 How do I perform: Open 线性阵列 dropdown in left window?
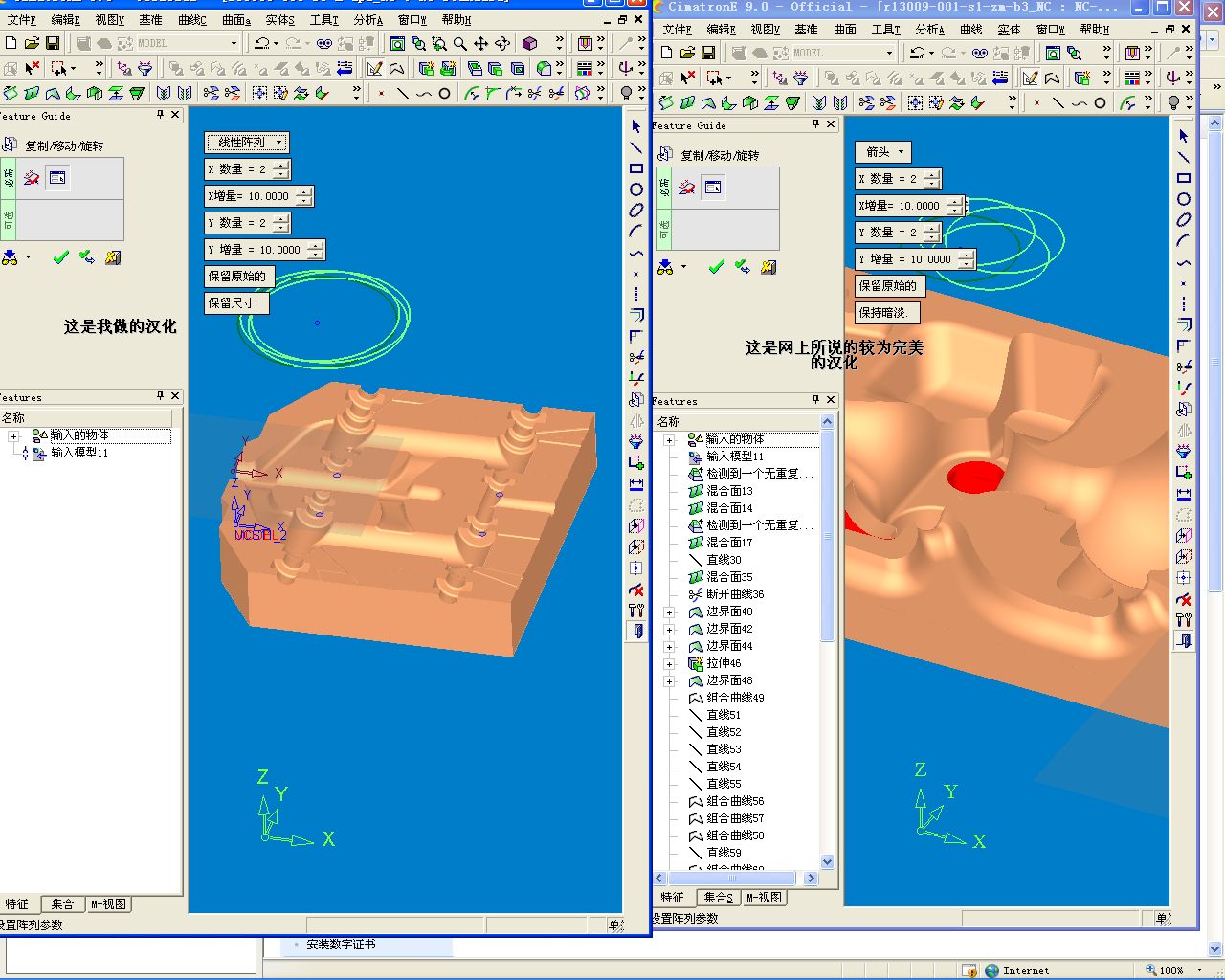pyautogui.click(x=247, y=143)
